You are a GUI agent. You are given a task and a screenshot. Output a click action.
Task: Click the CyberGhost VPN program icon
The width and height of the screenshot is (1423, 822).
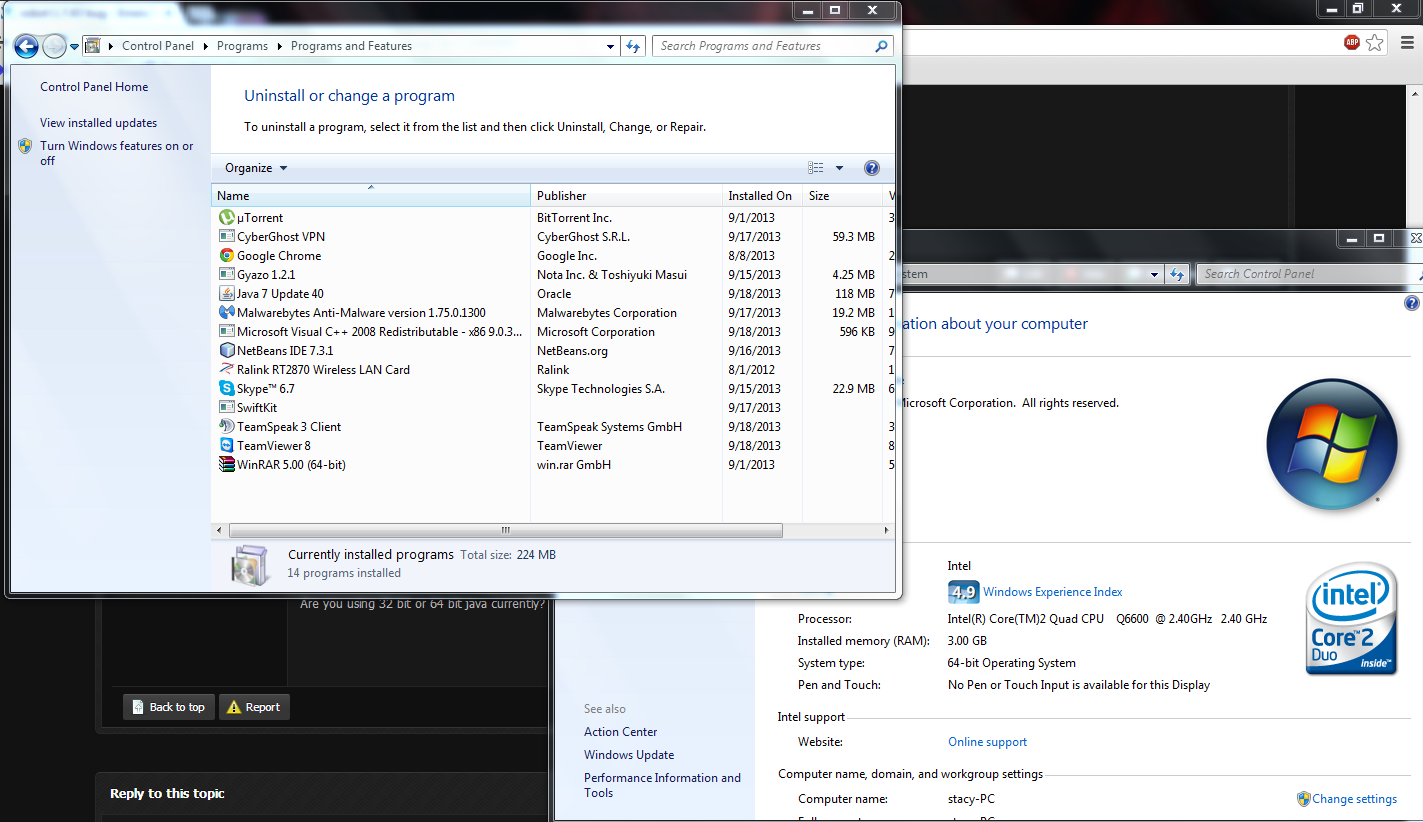[x=227, y=236]
